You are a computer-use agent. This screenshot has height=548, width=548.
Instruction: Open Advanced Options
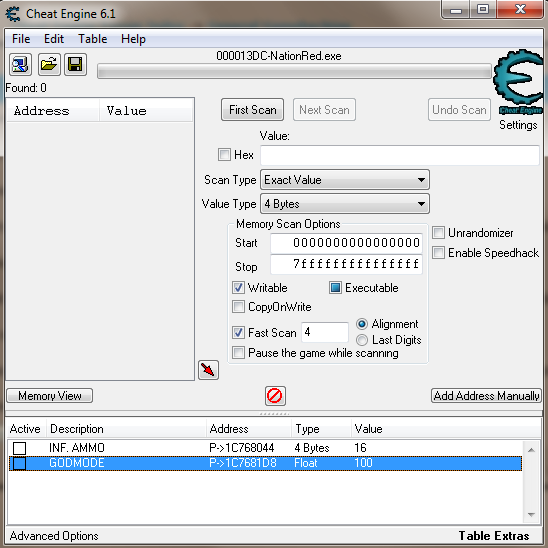pyautogui.click(x=54, y=536)
